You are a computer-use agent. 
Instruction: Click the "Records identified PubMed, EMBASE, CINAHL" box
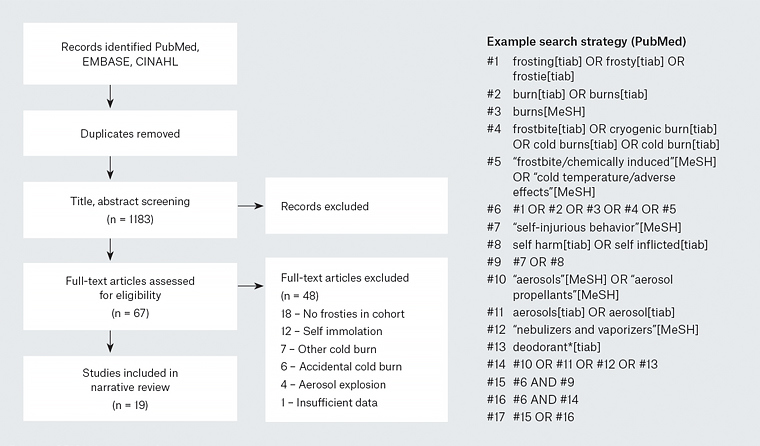coord(109,55)
